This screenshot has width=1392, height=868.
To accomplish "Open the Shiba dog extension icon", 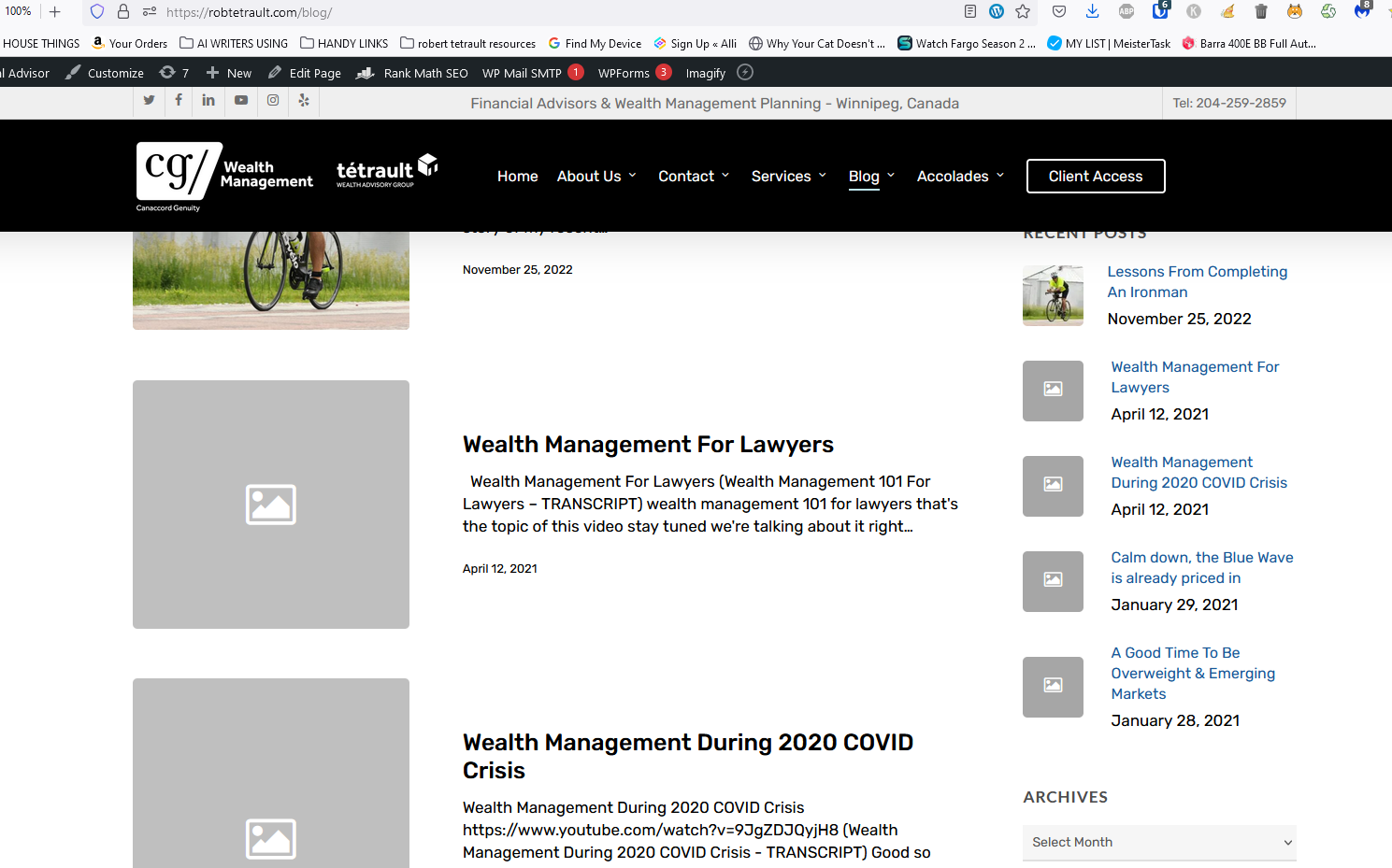I will (1295, 11).
